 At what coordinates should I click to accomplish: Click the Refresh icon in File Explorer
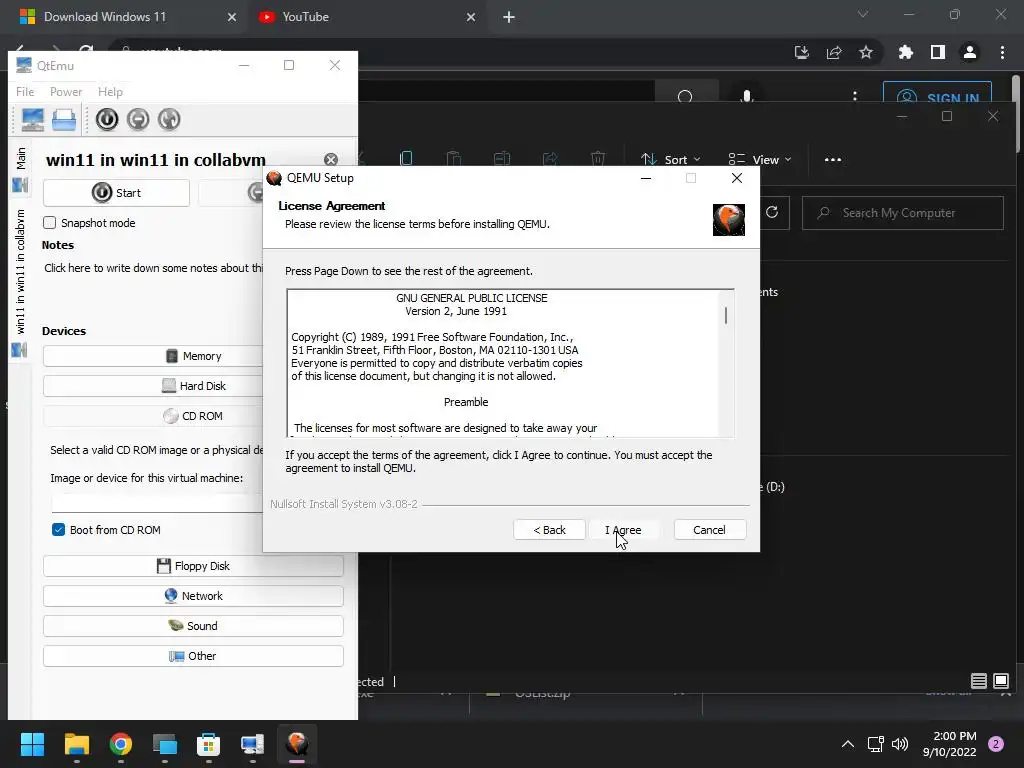[772, 212]
